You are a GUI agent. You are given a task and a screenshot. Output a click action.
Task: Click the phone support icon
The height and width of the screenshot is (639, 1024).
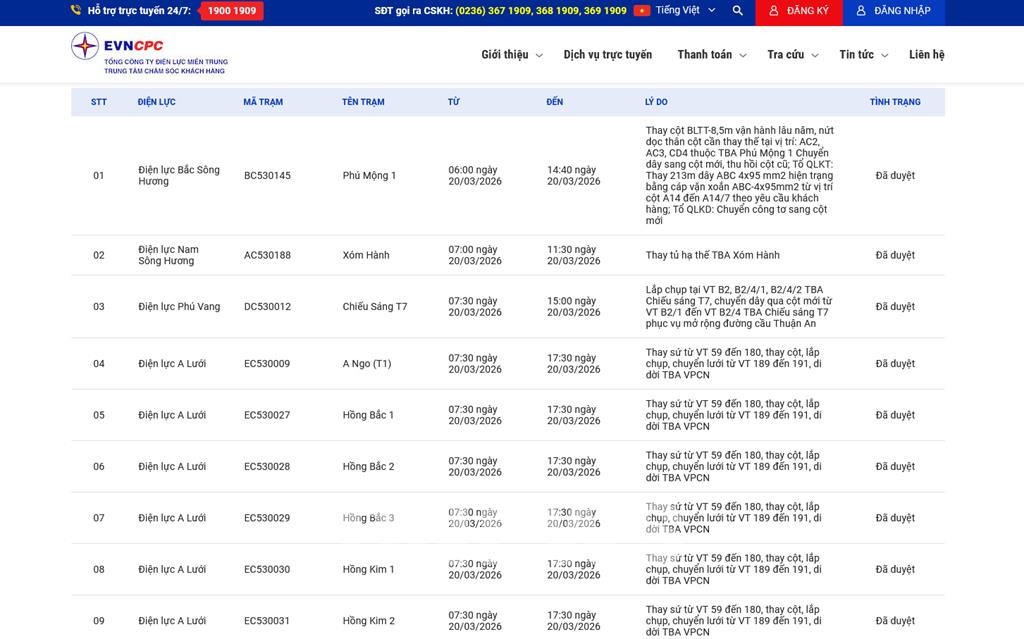[x=76, y=11]
